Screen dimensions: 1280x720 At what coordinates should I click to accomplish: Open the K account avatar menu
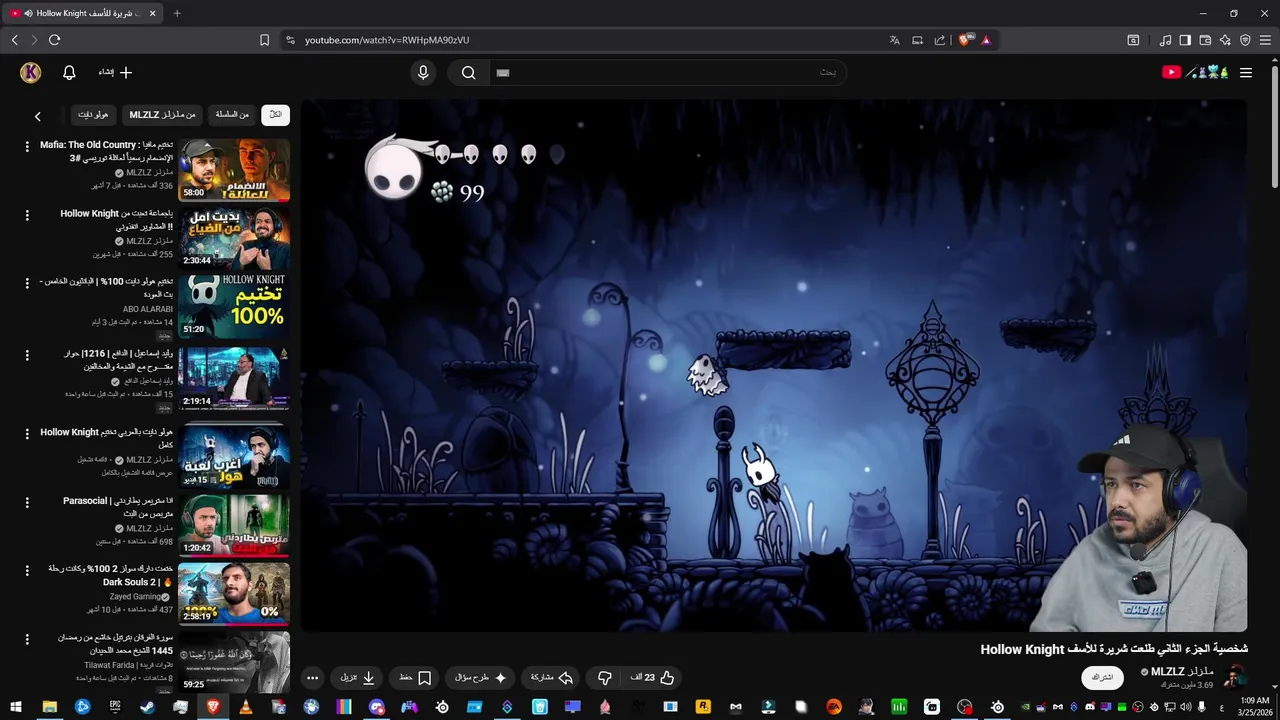click(30, 72)
